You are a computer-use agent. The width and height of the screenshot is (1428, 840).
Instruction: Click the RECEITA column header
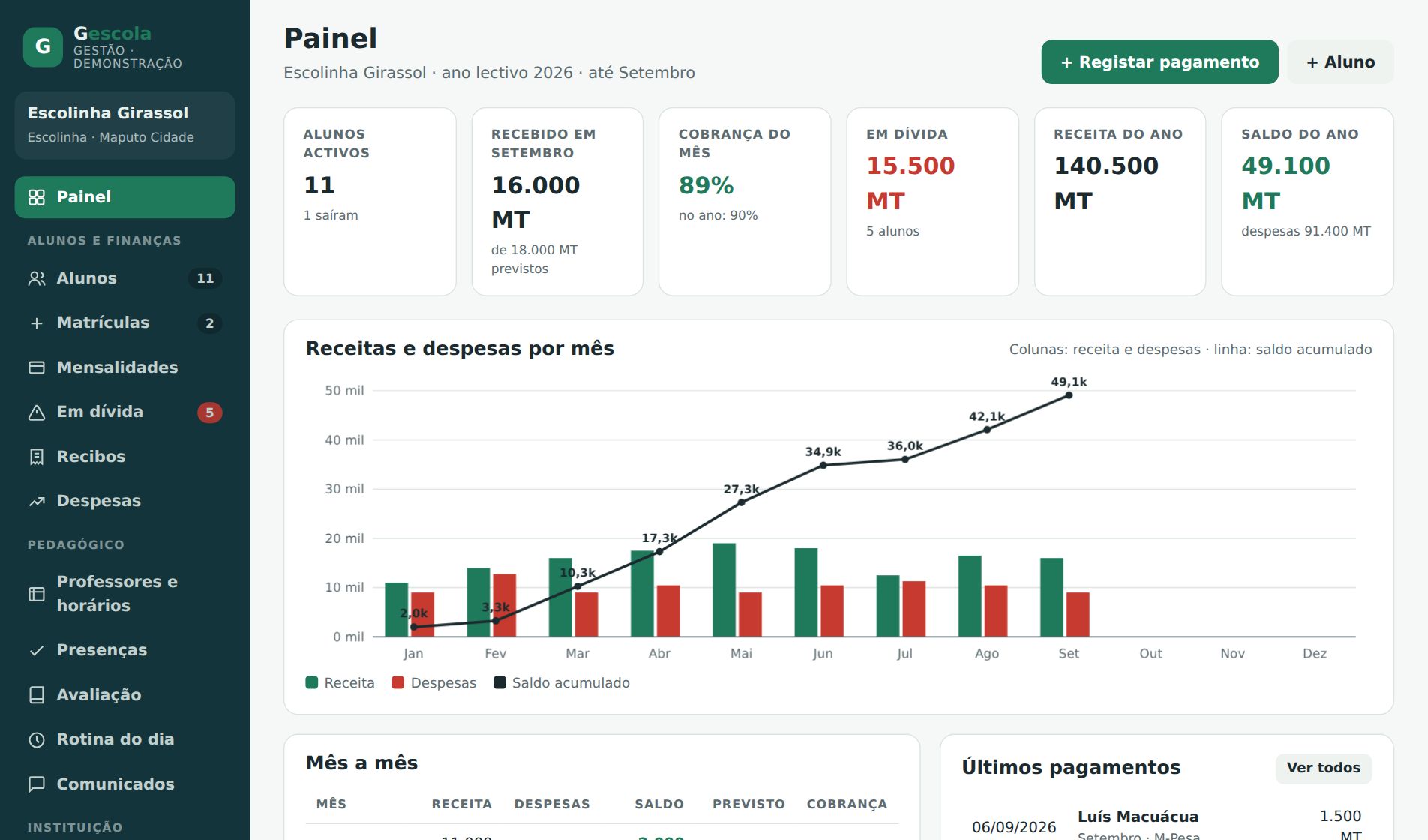(x=461, y=804)
